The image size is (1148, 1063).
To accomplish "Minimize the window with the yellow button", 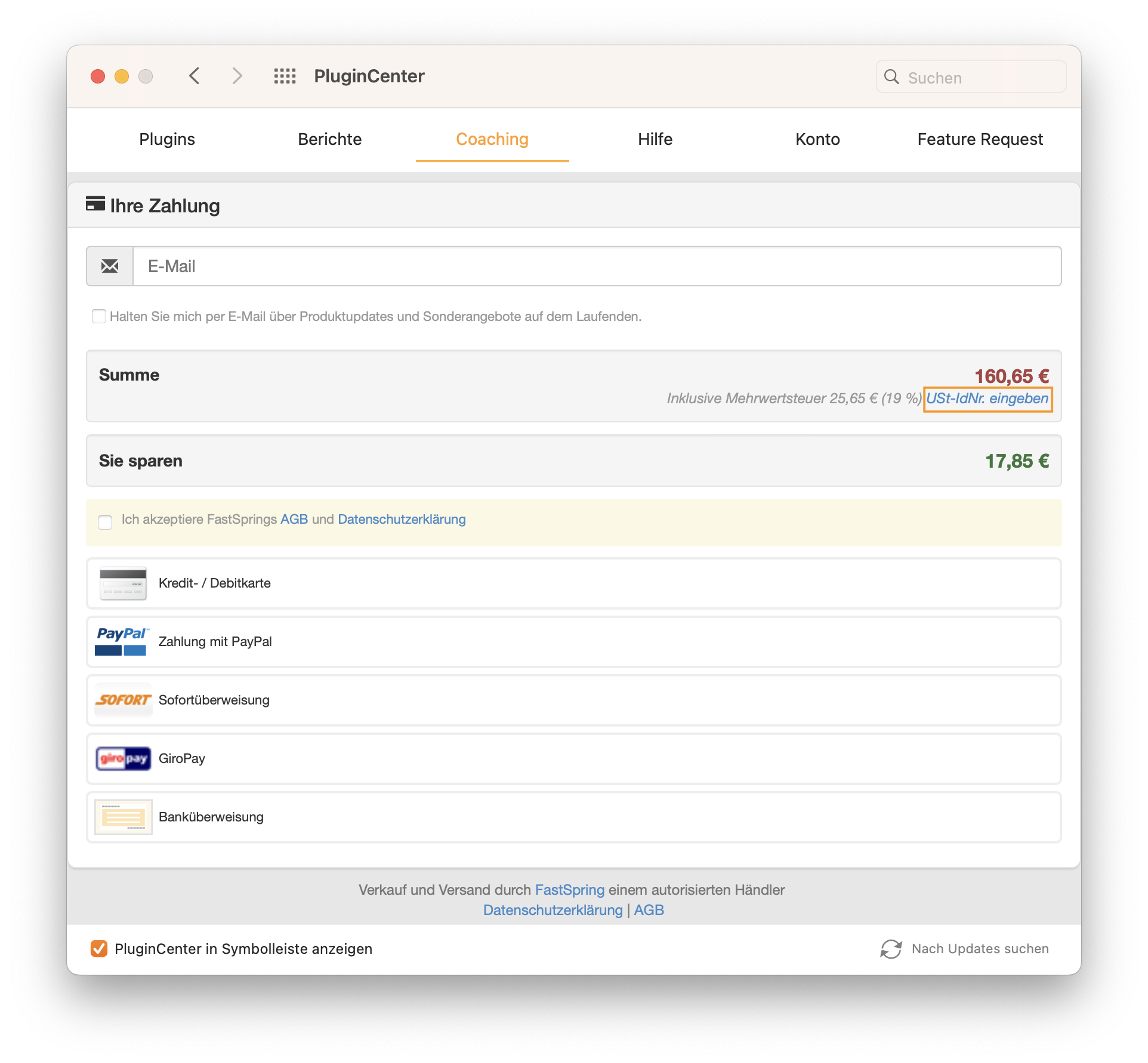I will point(122,76).
